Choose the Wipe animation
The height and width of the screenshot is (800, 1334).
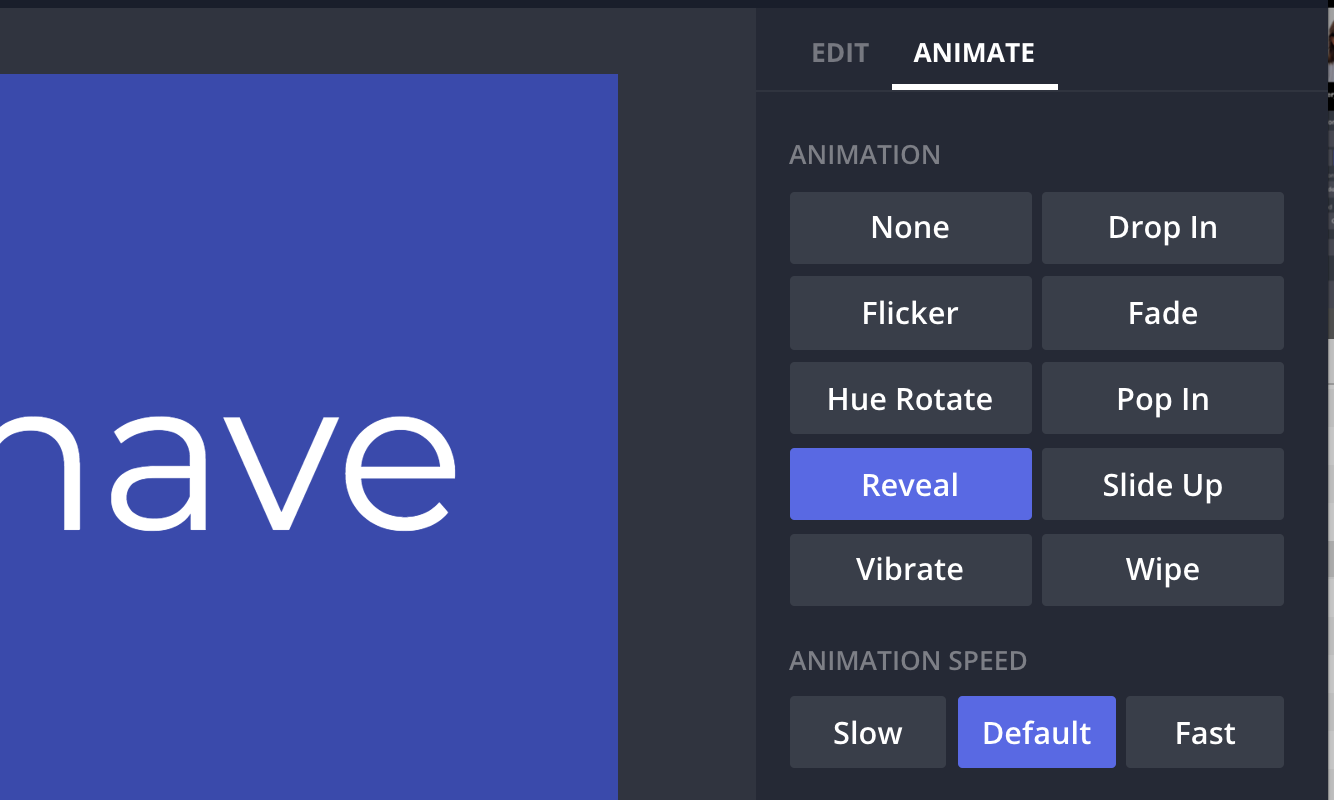pyautogui.click(x=1162, y=570)
